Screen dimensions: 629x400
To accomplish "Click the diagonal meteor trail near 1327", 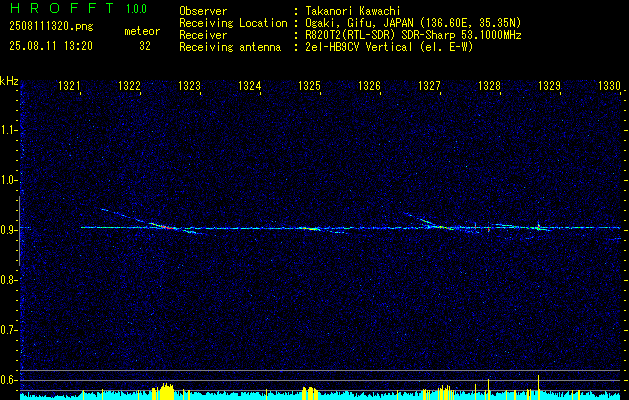I will click(x=427, y=220).
